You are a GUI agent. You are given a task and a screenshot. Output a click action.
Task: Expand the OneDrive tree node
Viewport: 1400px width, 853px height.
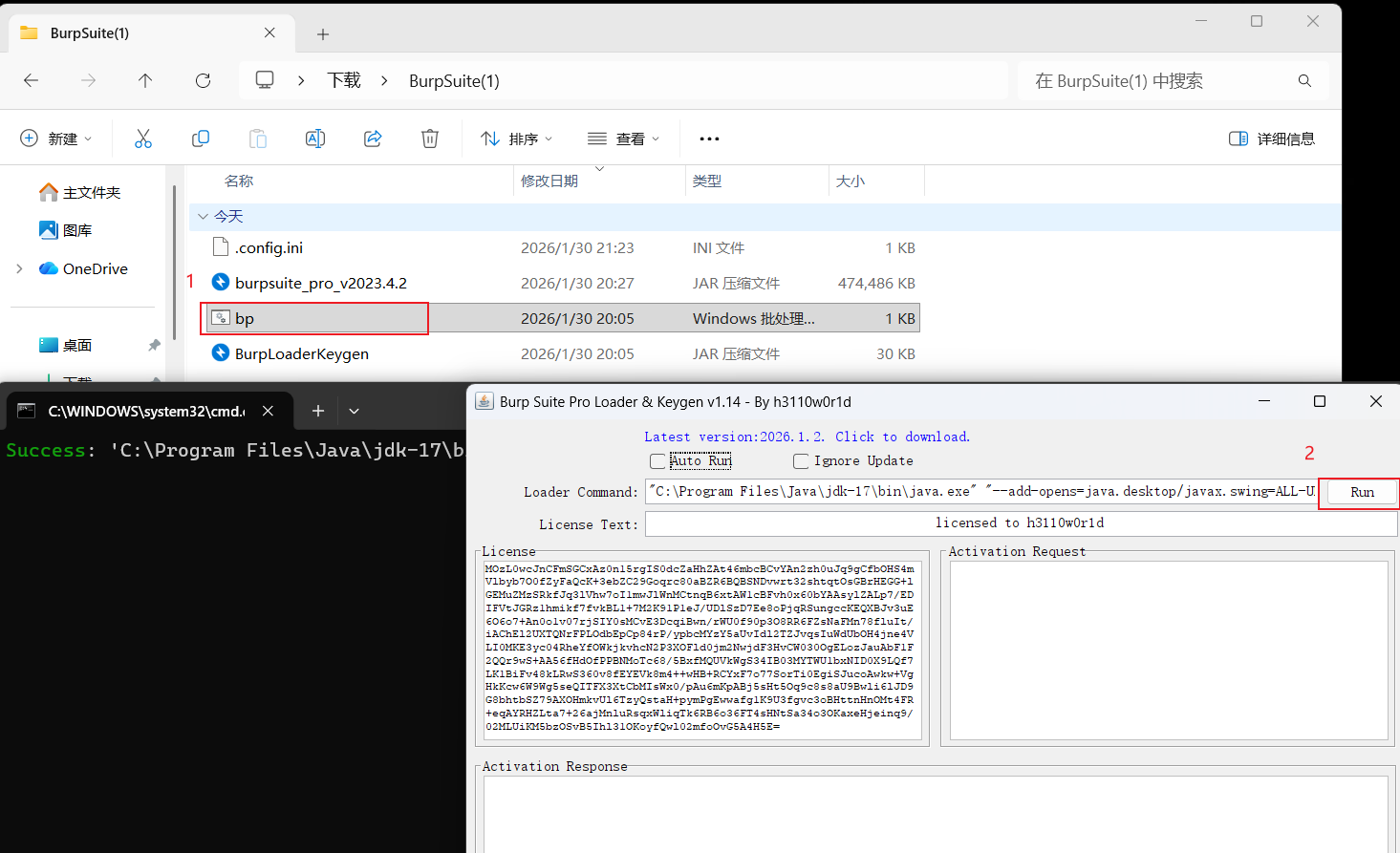click(20, 269)
